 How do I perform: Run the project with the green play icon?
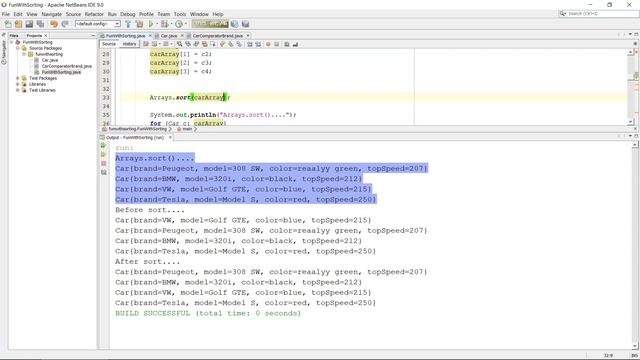point(151,24)
